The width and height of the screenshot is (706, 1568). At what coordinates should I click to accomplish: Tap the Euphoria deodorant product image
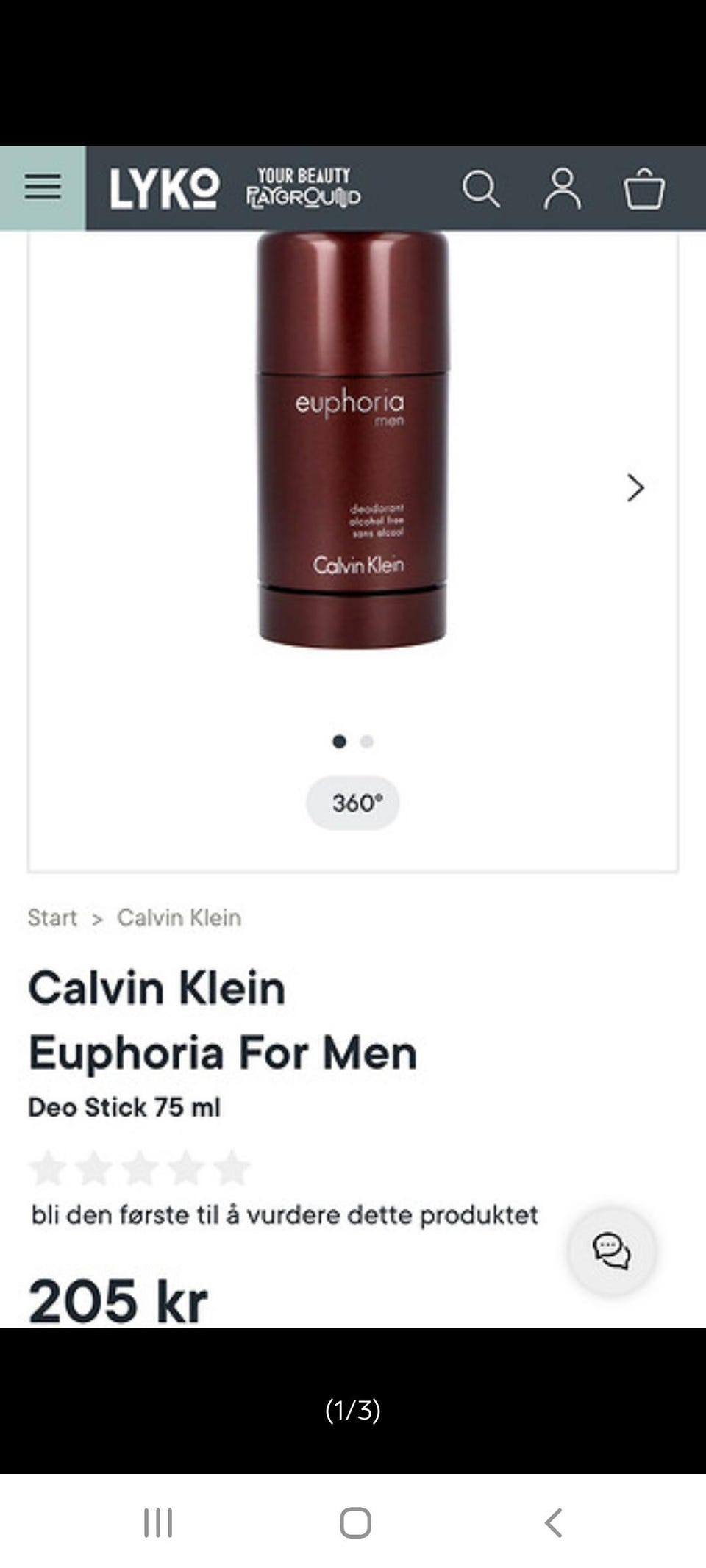pyautogui.click(x=352, y=440)
